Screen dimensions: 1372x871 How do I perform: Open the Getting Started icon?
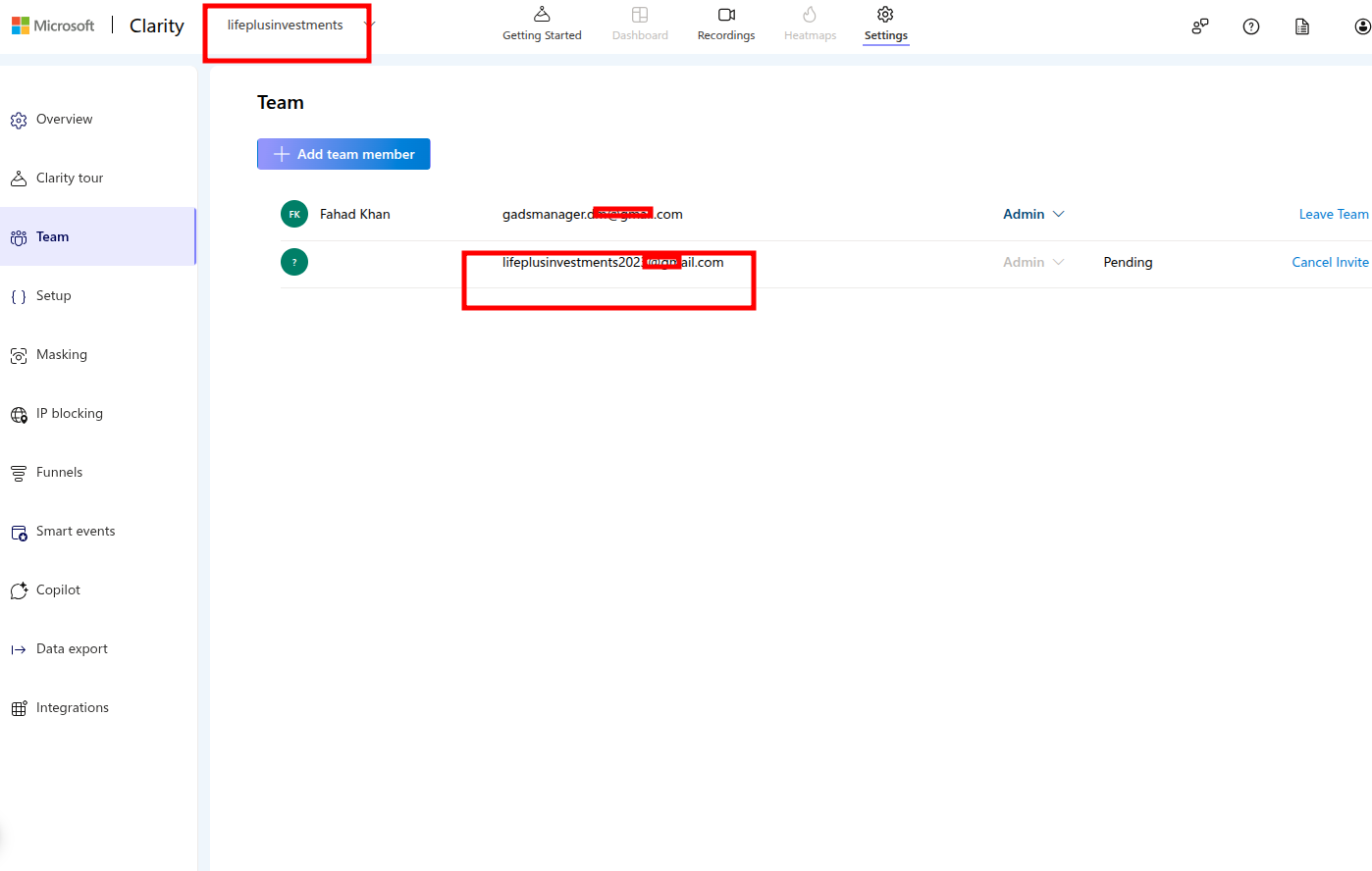point(542,14)
